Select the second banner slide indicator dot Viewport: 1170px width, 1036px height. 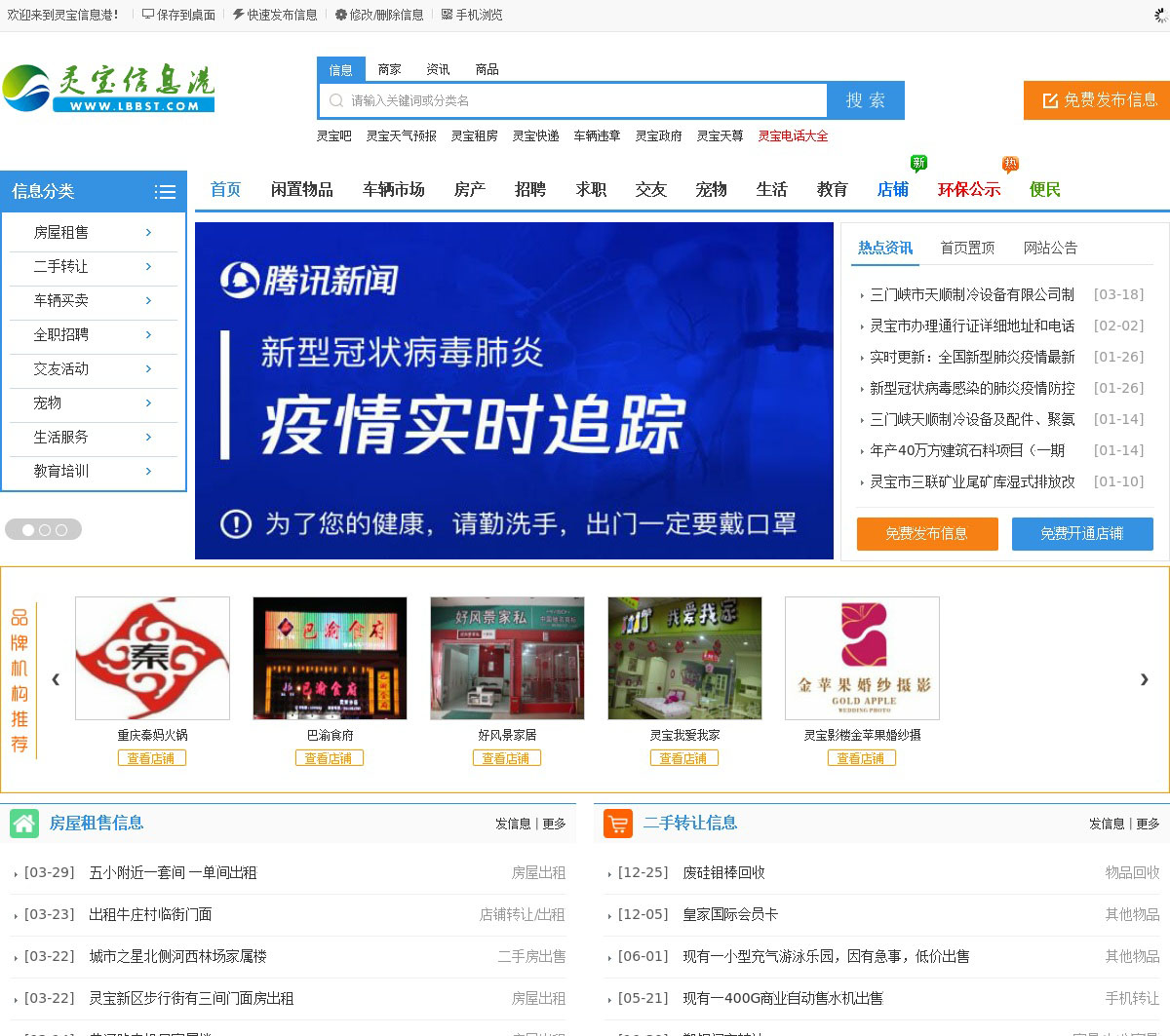point(45,530)
